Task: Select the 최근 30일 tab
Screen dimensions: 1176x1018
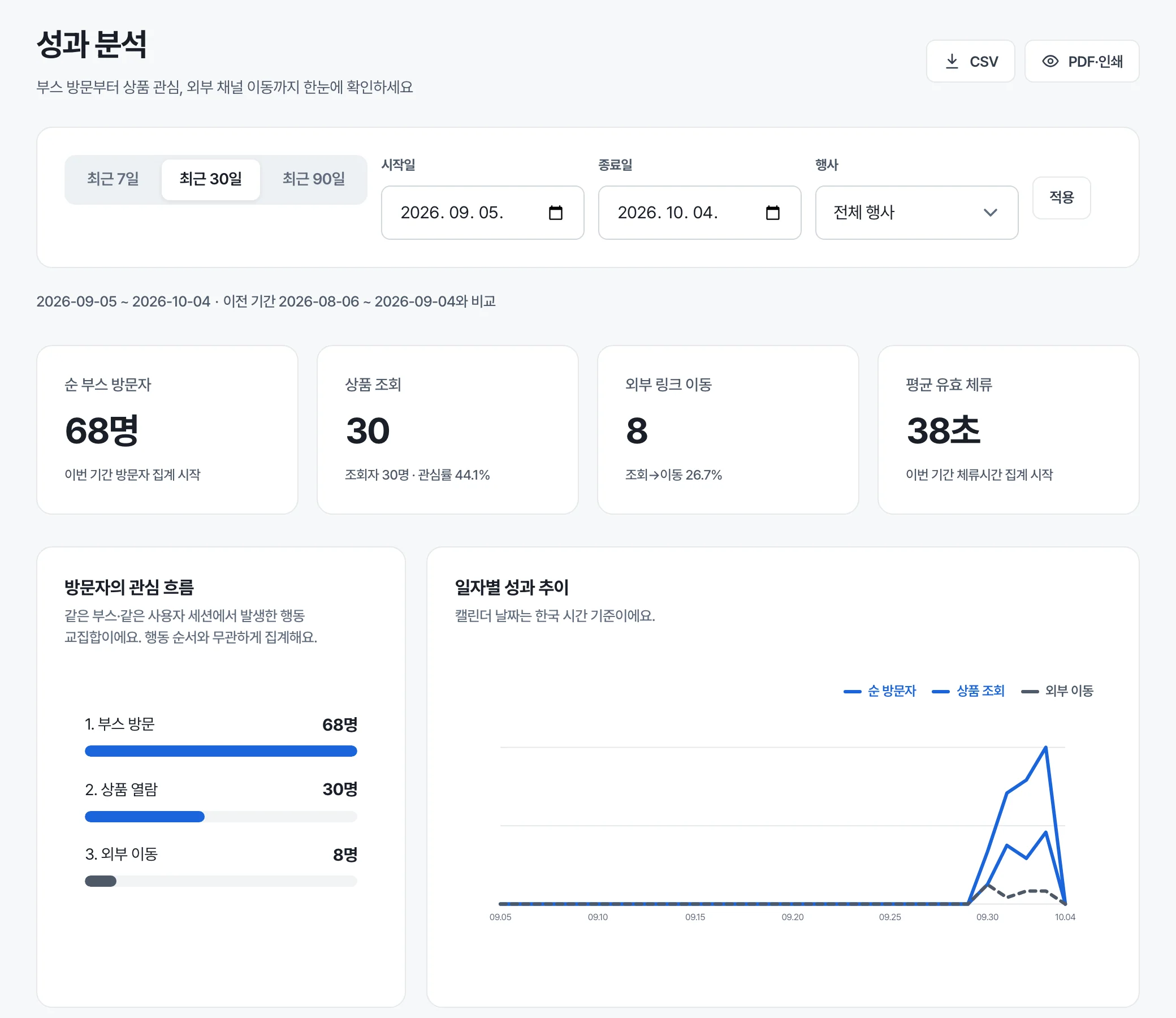Action: click(211, 179)
